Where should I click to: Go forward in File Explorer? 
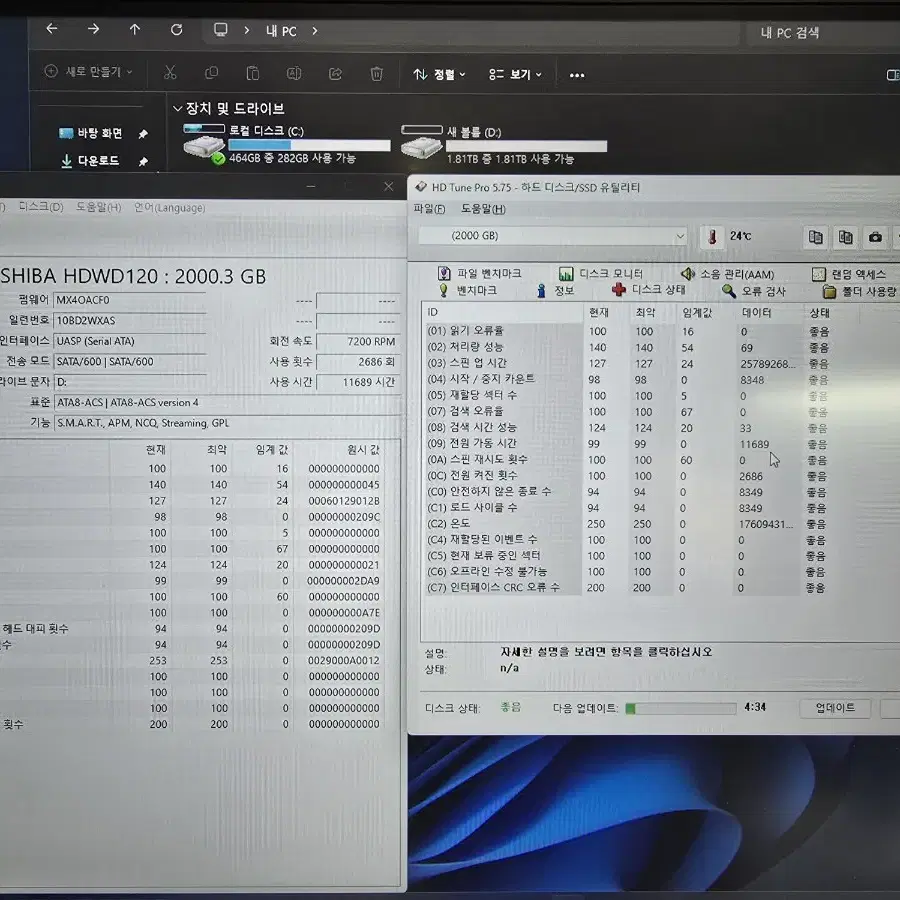(93, 29)
